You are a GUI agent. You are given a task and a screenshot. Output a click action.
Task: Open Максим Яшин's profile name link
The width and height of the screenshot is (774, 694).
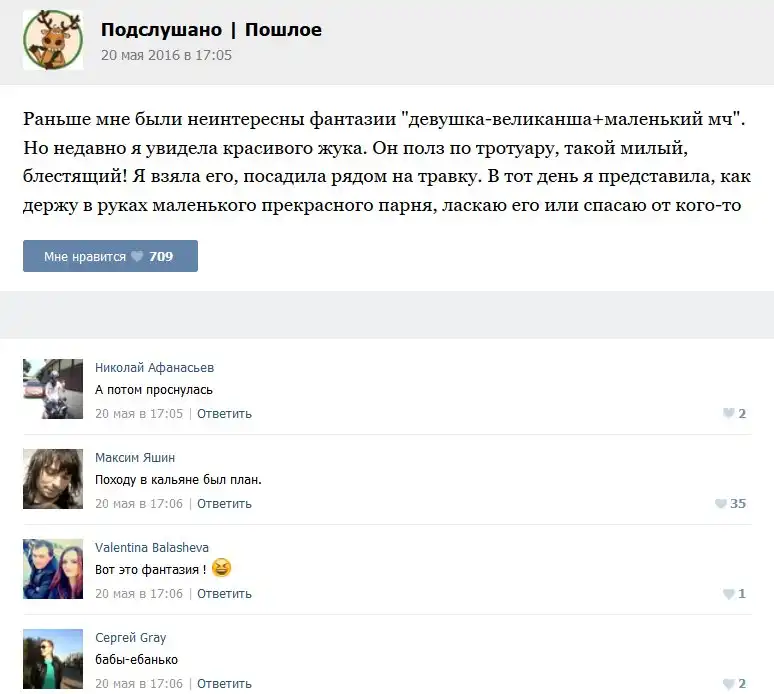click(x=135, y=458)
